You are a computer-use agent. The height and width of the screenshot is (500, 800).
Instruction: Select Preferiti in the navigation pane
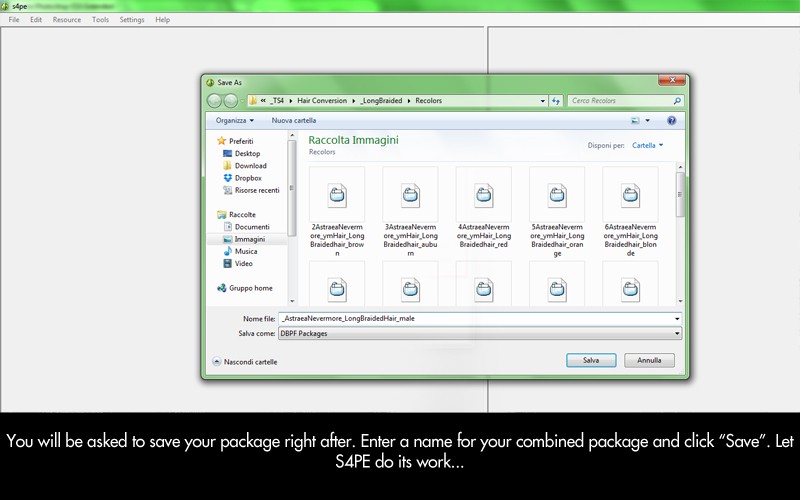click(x=235, y=141)
